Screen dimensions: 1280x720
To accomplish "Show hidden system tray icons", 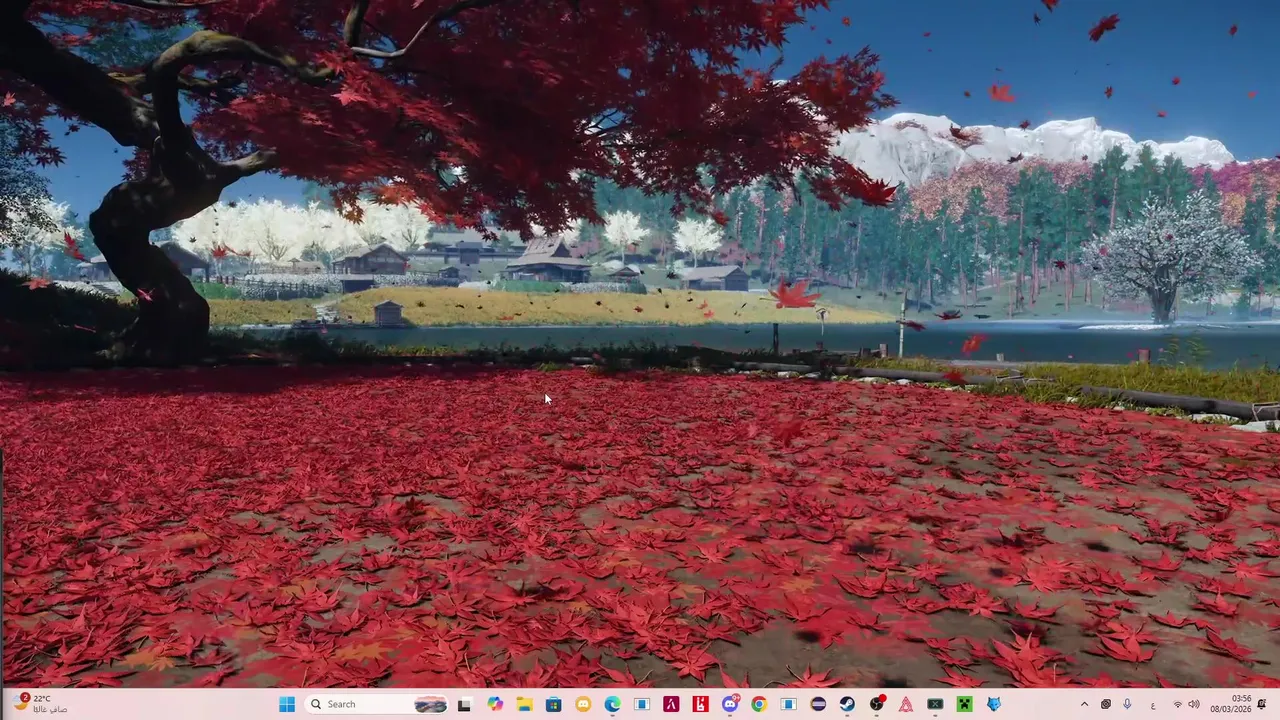I will click(1084, 704).
